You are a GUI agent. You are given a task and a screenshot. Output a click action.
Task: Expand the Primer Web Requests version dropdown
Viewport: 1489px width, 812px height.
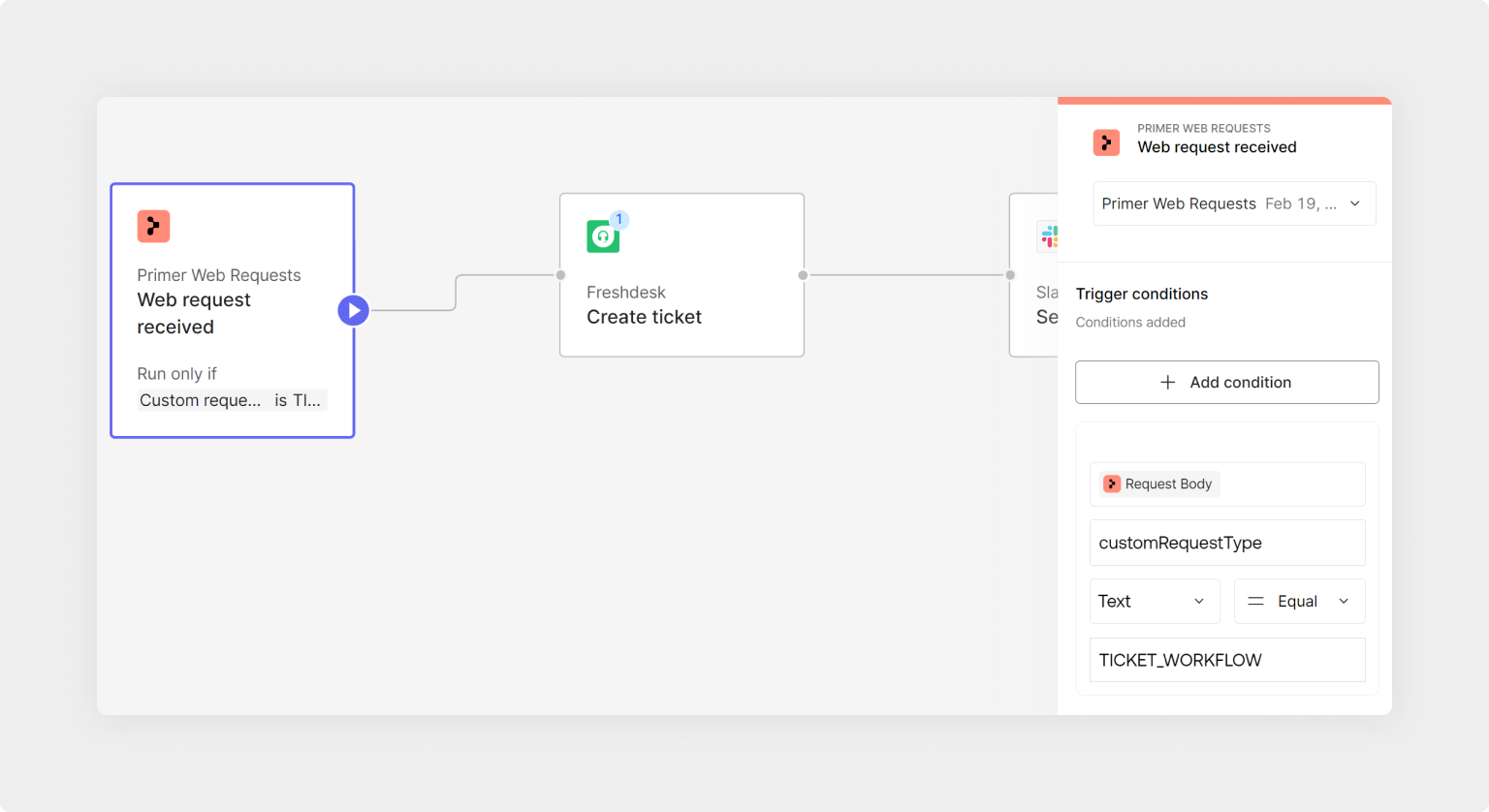[x=1234, y=203]
